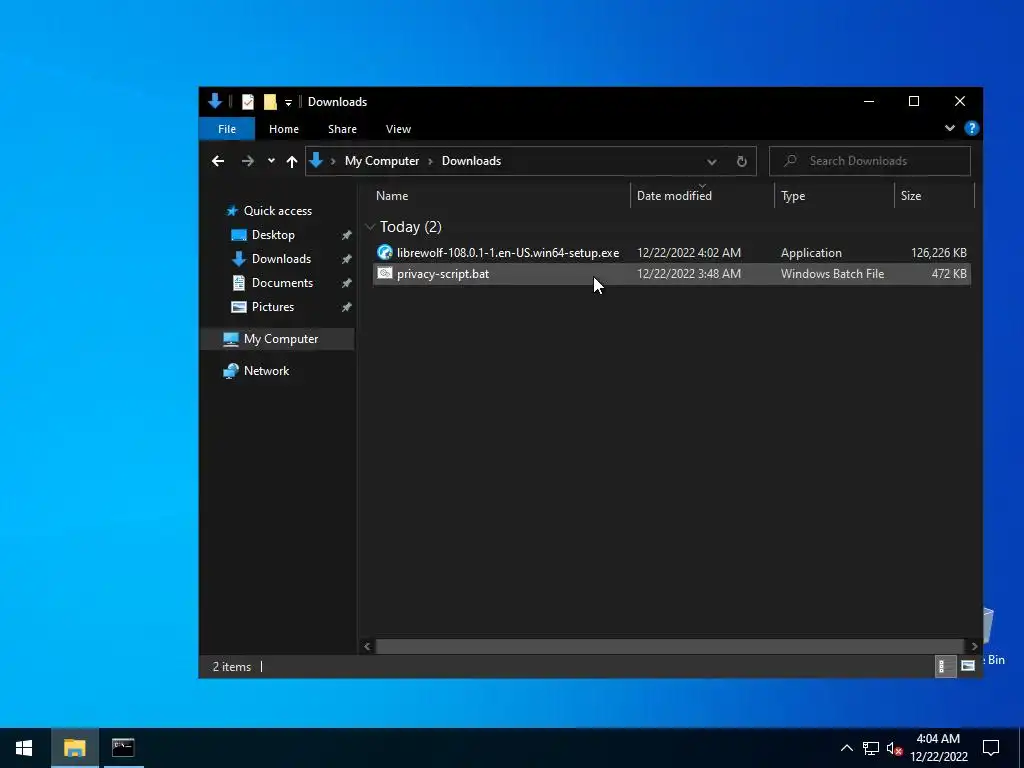The width and height of the screenshot is (1024, 768).
Task: Click the librewolf installer file icon
Action: coord(385,252)
